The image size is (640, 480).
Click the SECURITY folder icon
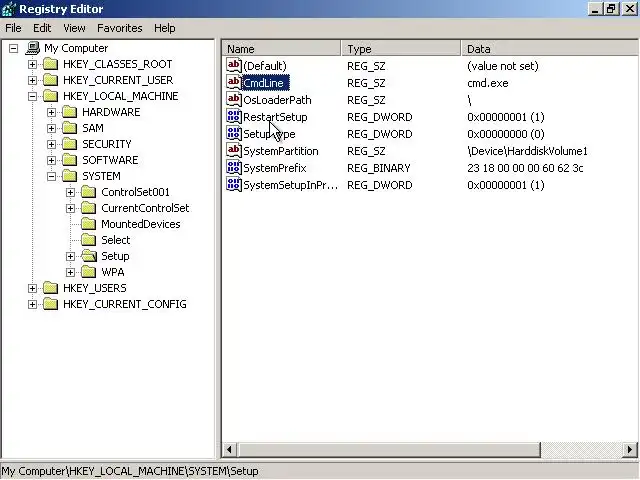(x=70, y=144)
